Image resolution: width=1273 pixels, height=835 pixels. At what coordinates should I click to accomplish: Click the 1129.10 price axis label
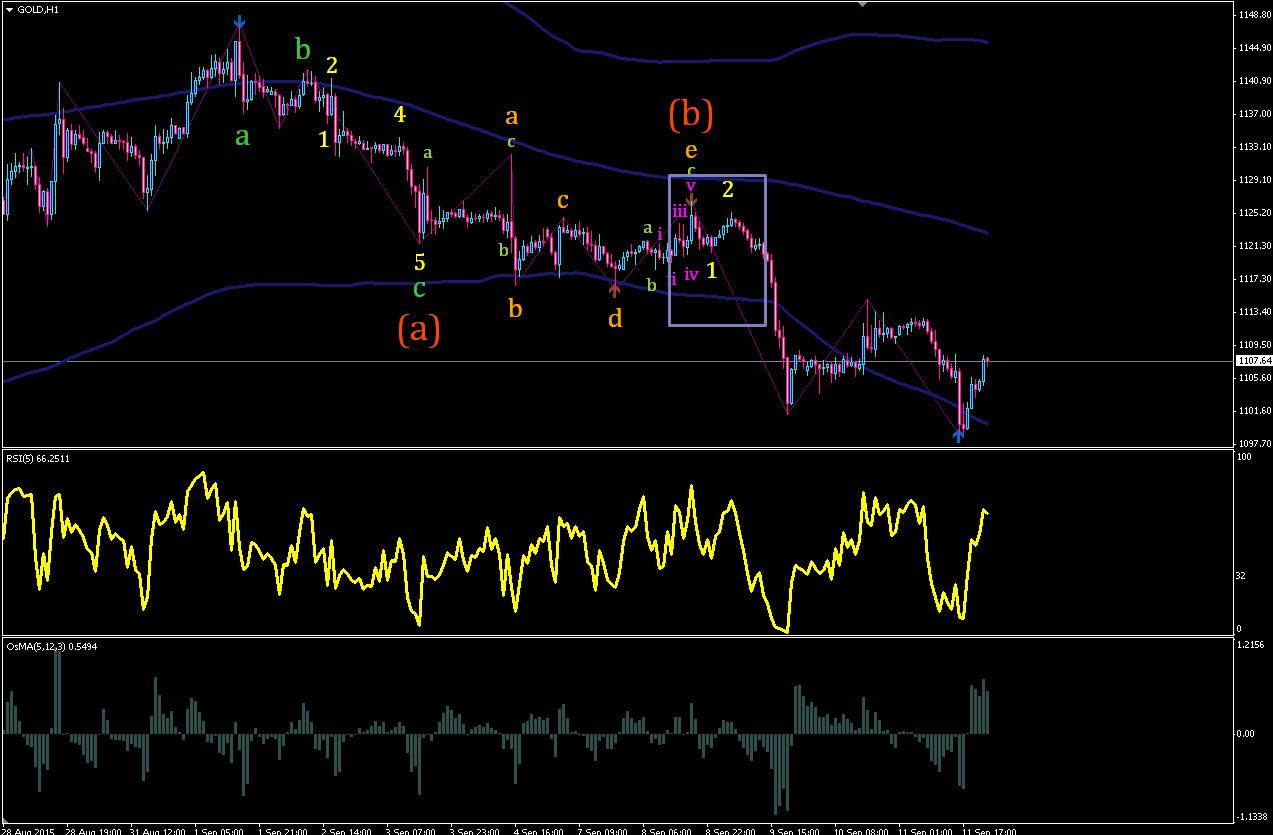tap(1253, 180)
